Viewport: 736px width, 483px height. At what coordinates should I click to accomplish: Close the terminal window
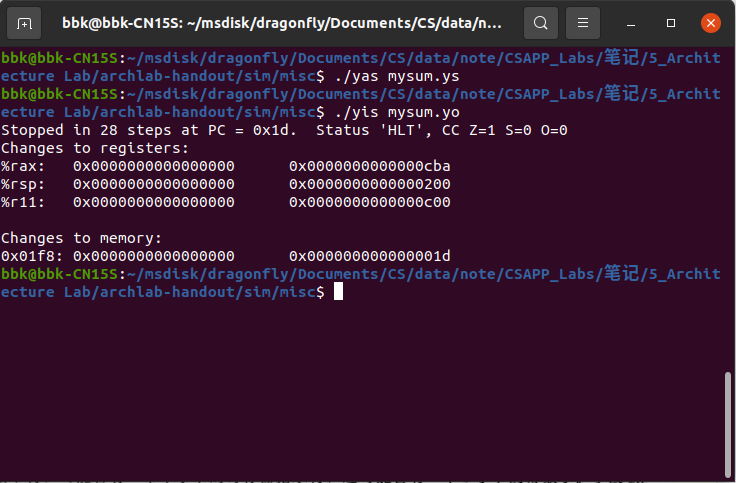coord(709,22)
